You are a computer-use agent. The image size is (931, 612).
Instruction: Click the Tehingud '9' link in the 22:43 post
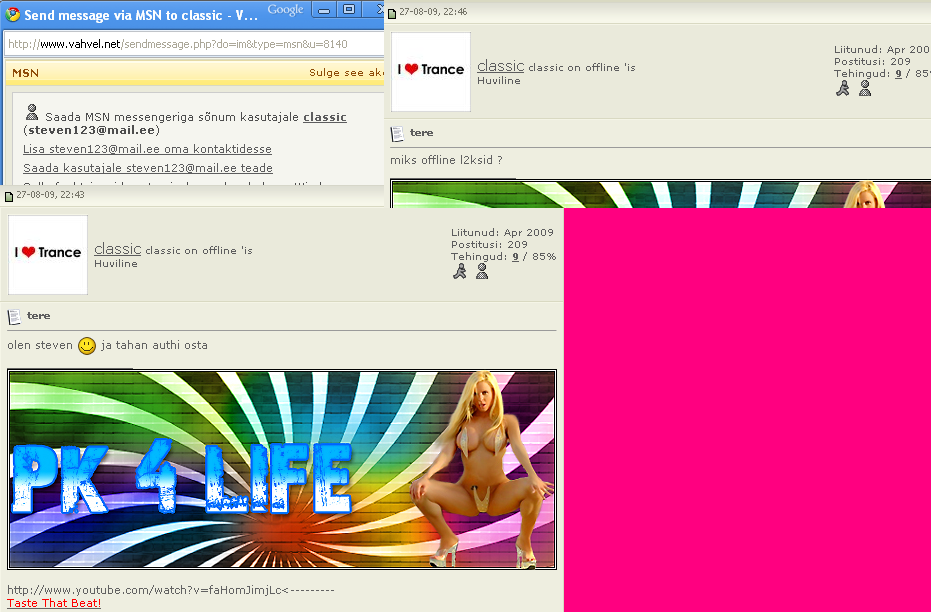tap(515, 257)
